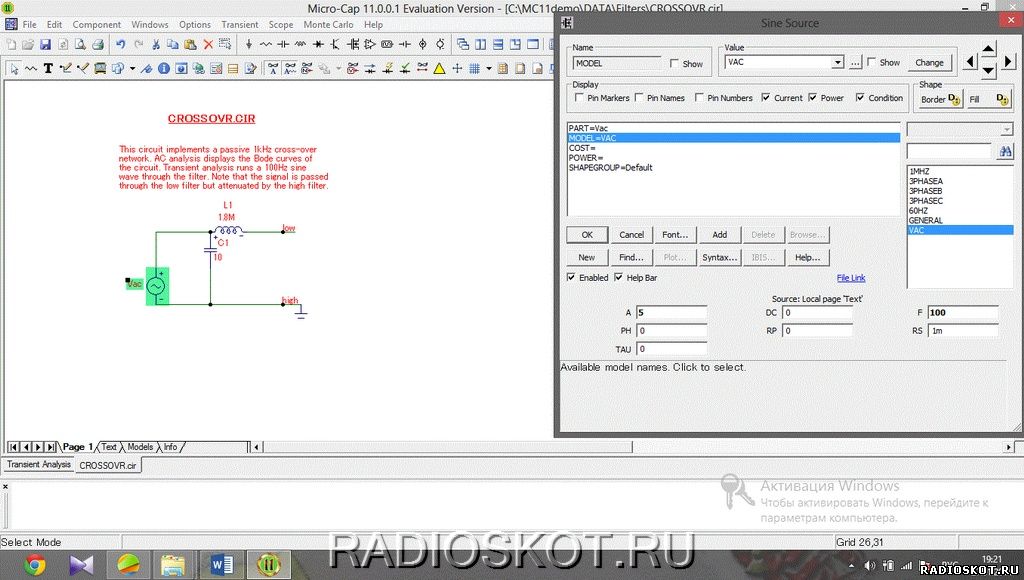This screenshot has width=1024, height=580.
Task: Delete selection with the red X icon
Action: [208, 44]
